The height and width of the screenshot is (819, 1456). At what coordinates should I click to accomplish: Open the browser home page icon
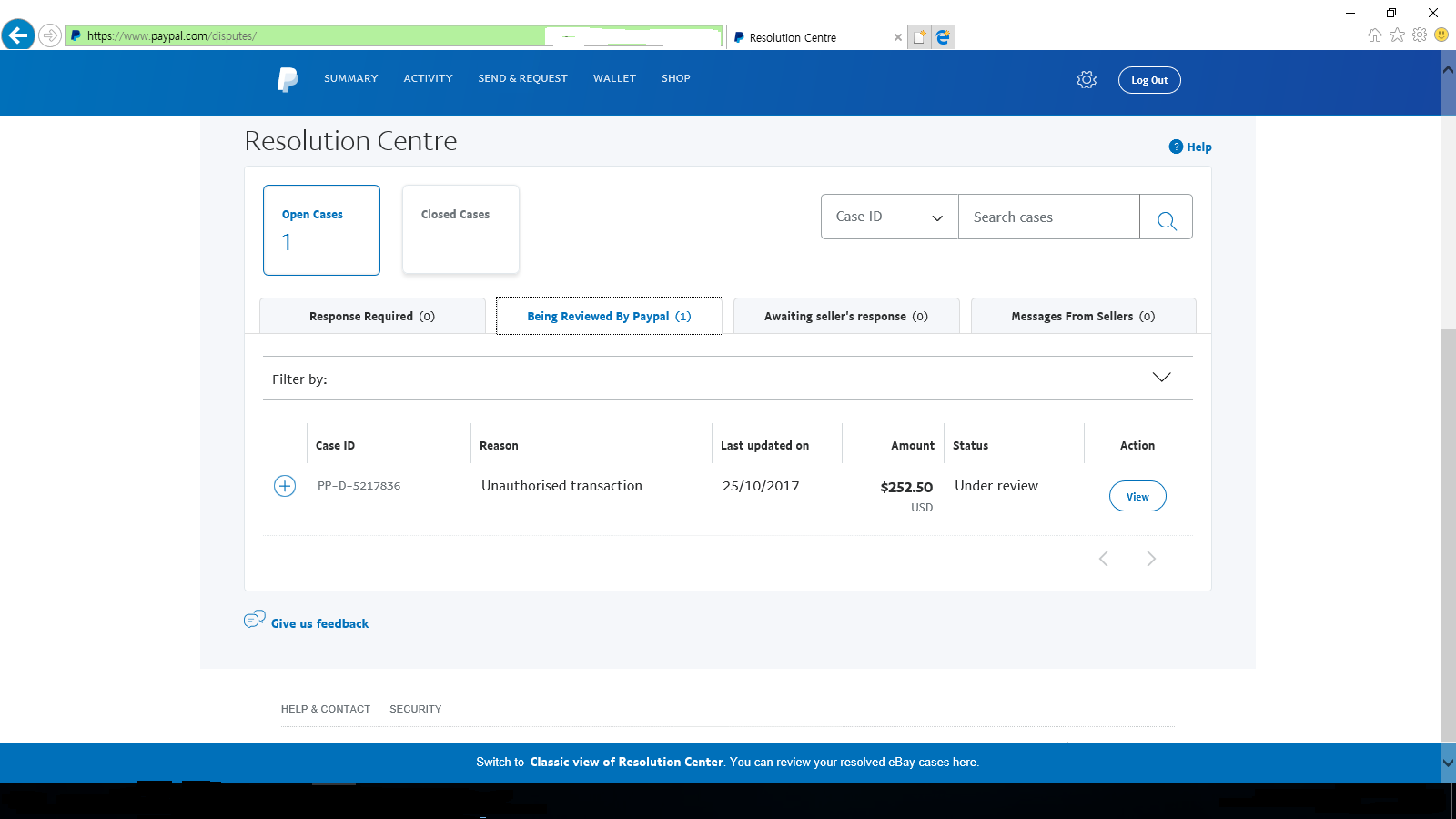pos(1375,35)
